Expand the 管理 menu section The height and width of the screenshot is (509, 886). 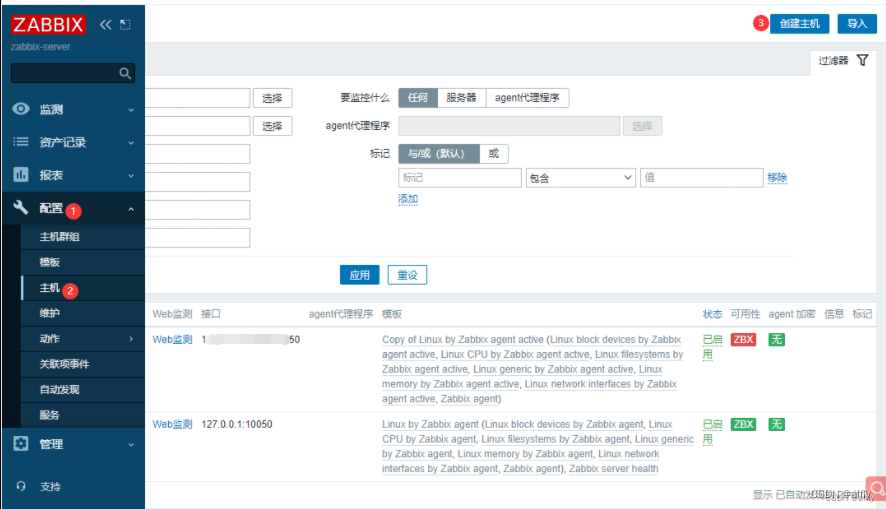coord(131,445)
